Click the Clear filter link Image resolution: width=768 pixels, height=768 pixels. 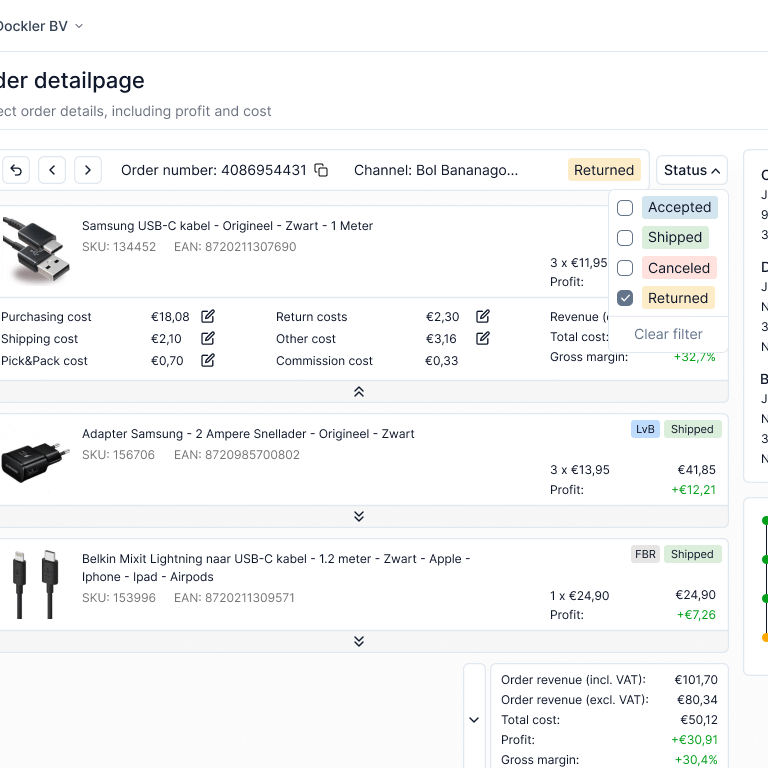coord(668,334)
